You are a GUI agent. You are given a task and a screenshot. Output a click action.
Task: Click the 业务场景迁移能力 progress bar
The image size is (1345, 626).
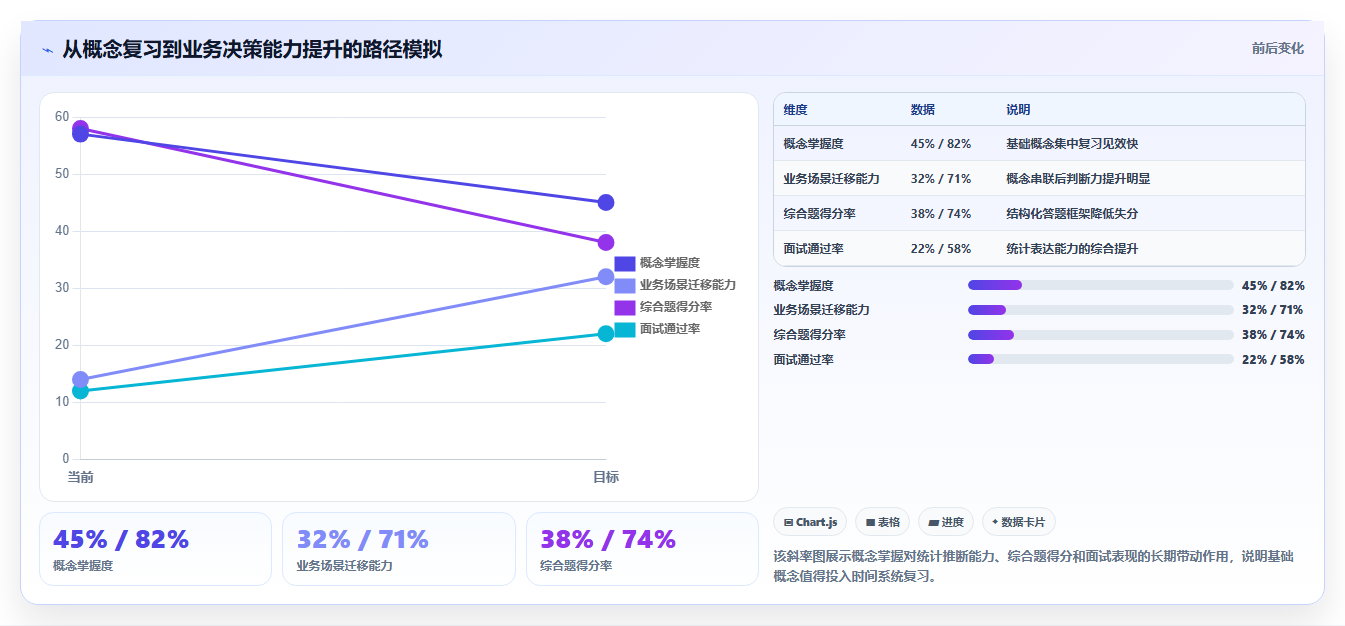[1100, 310]
